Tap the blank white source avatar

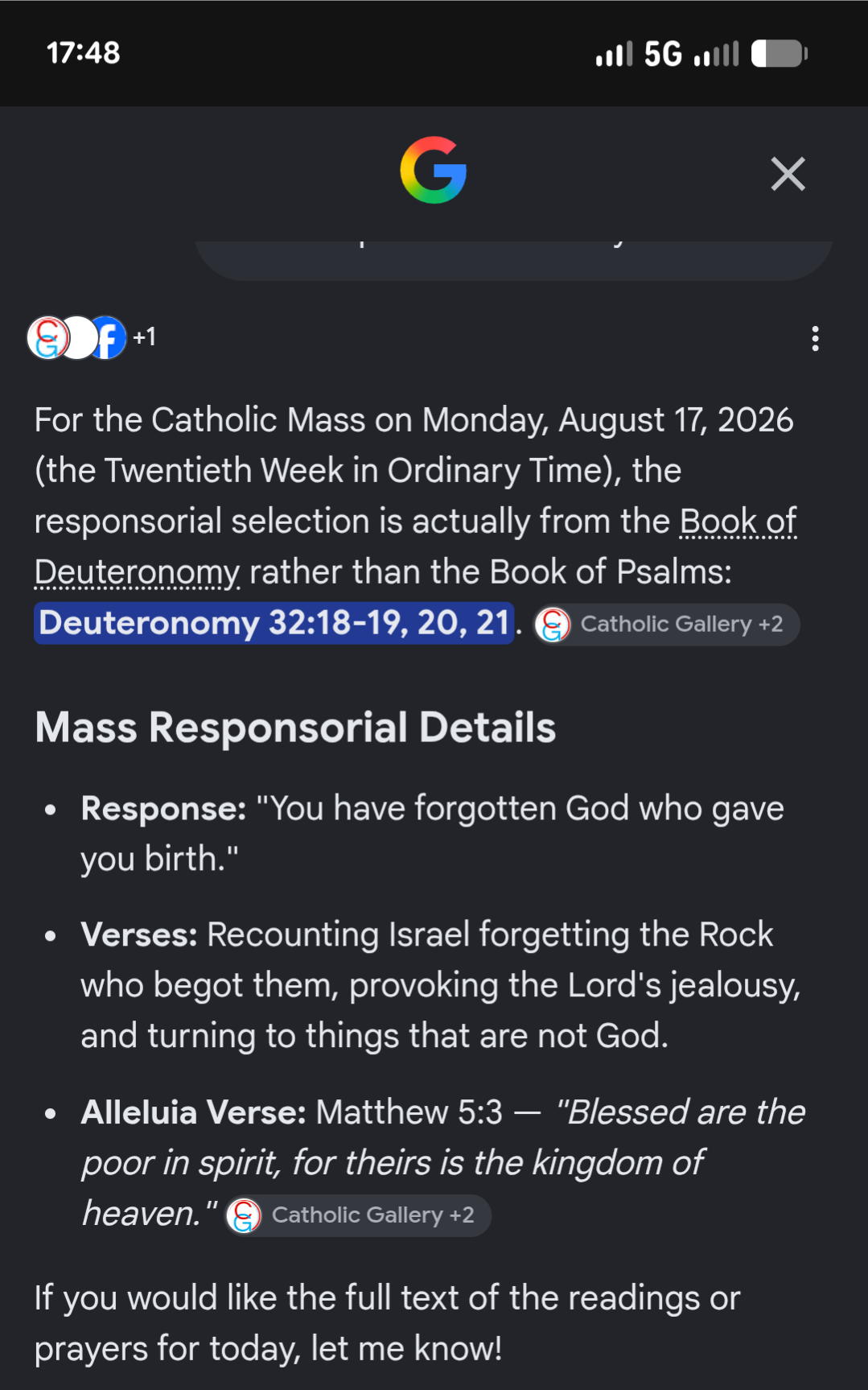pyautogui.click(x=78, y=337)
